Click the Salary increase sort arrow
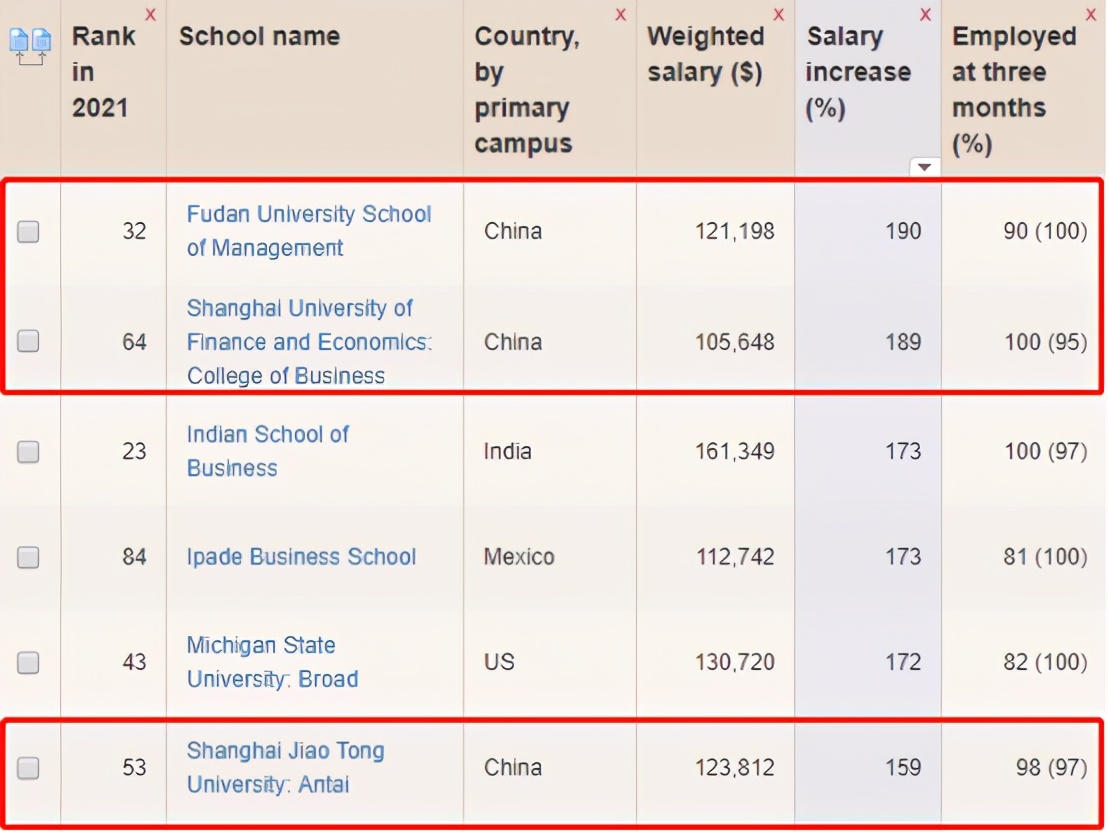This screenshot has width=1108, height=832. point(925,167)
